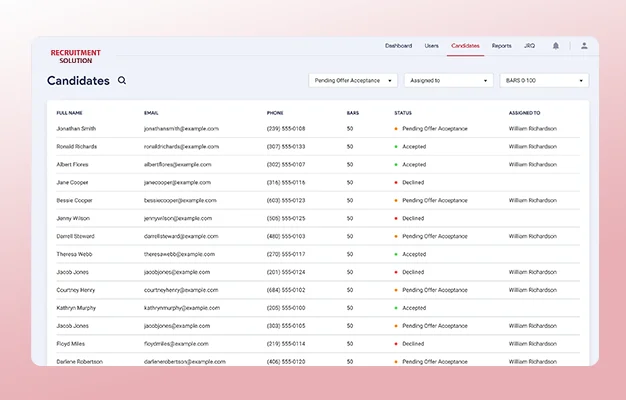This screenshot has height=400, width=626.
Task: Click the Recruitment Solution logo
Action: (x=75, y=56)
